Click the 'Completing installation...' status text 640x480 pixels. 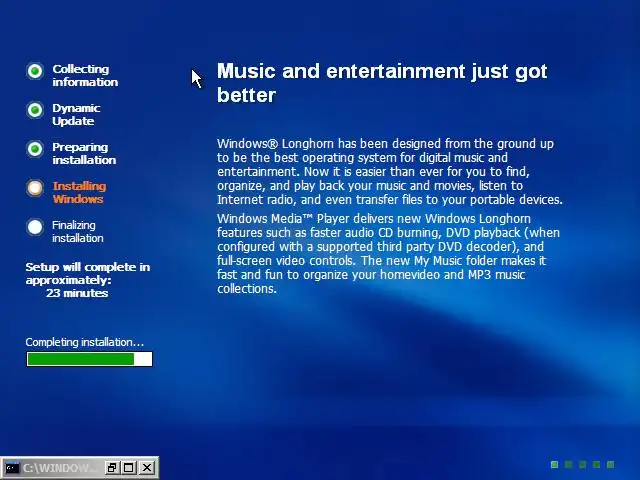coord(84,342)
